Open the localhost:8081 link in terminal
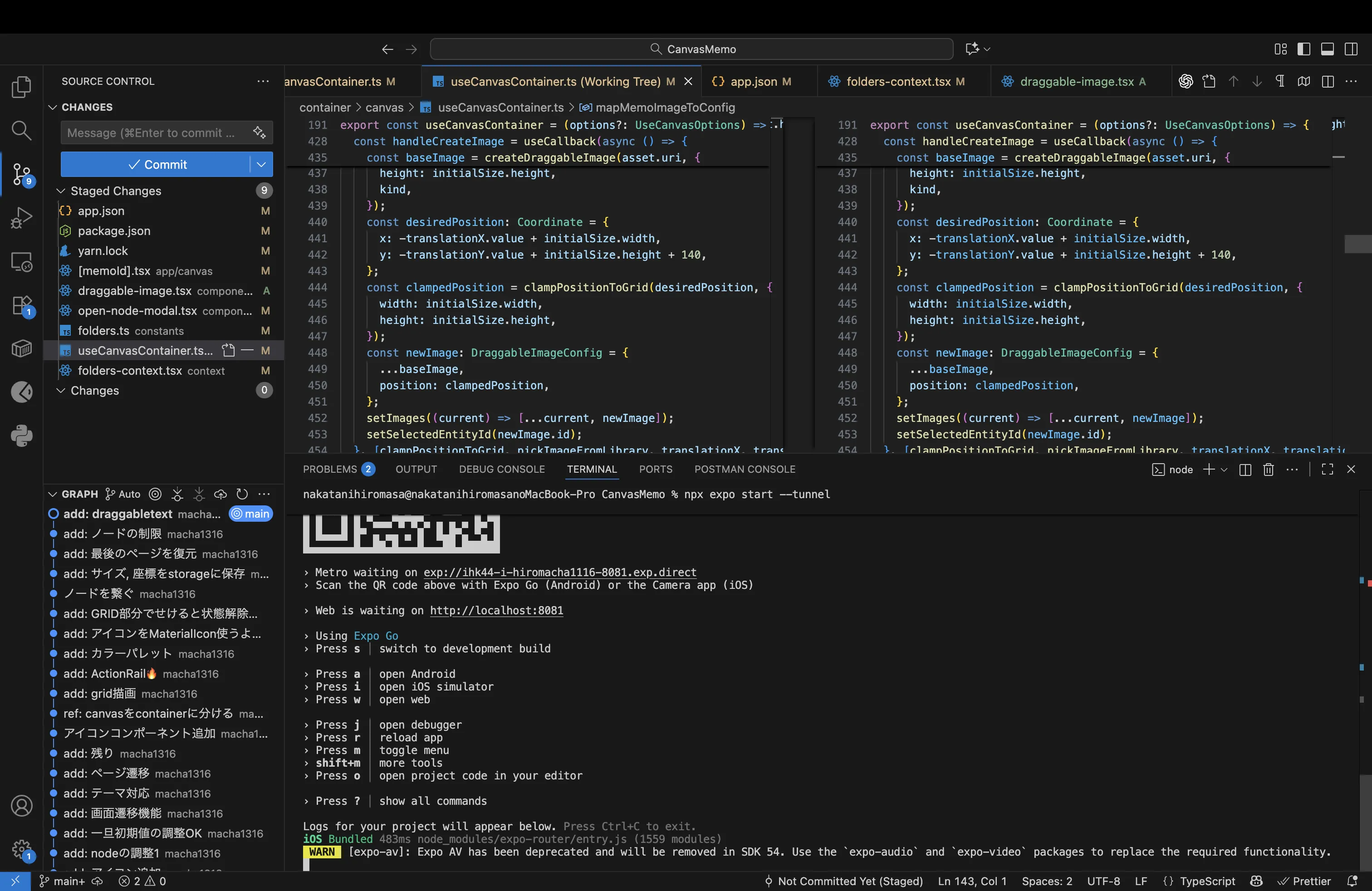Image resolution: width=1372 pixels, height=891 pixels. tap(496, 610)
